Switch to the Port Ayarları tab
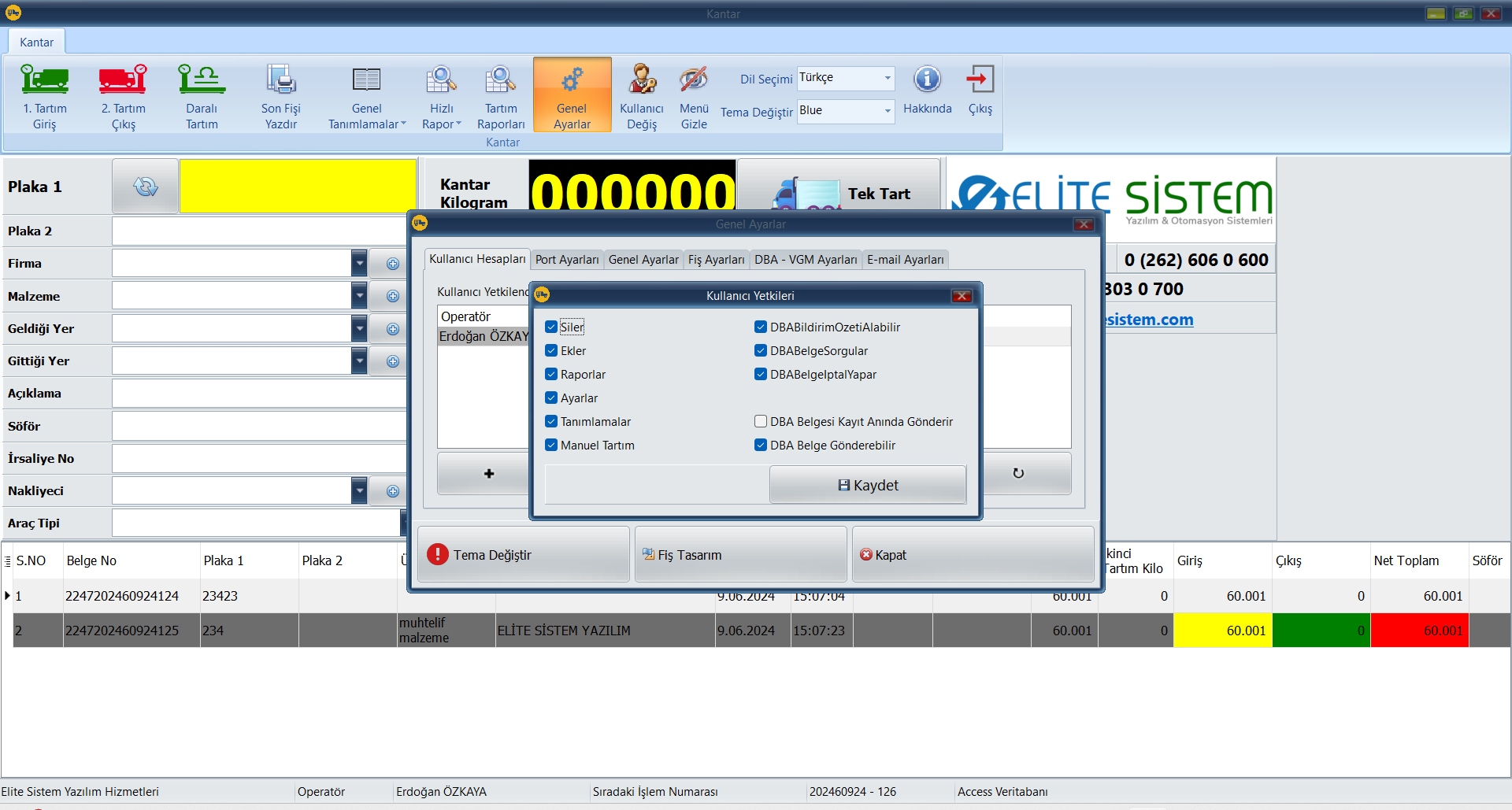1512x810 pixels. 567,260
